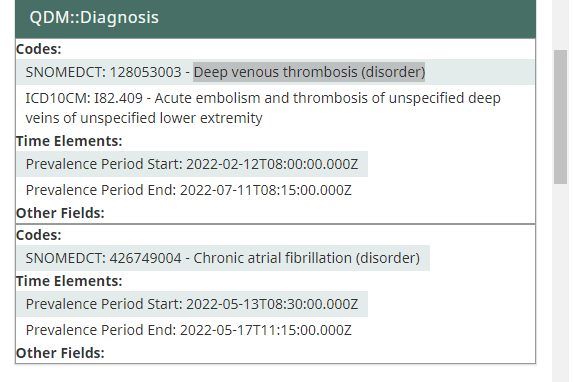Click Prevalence Period End 2022-05-17 row
This screenshot has width=574, height=382.
(x=189, y=330)
